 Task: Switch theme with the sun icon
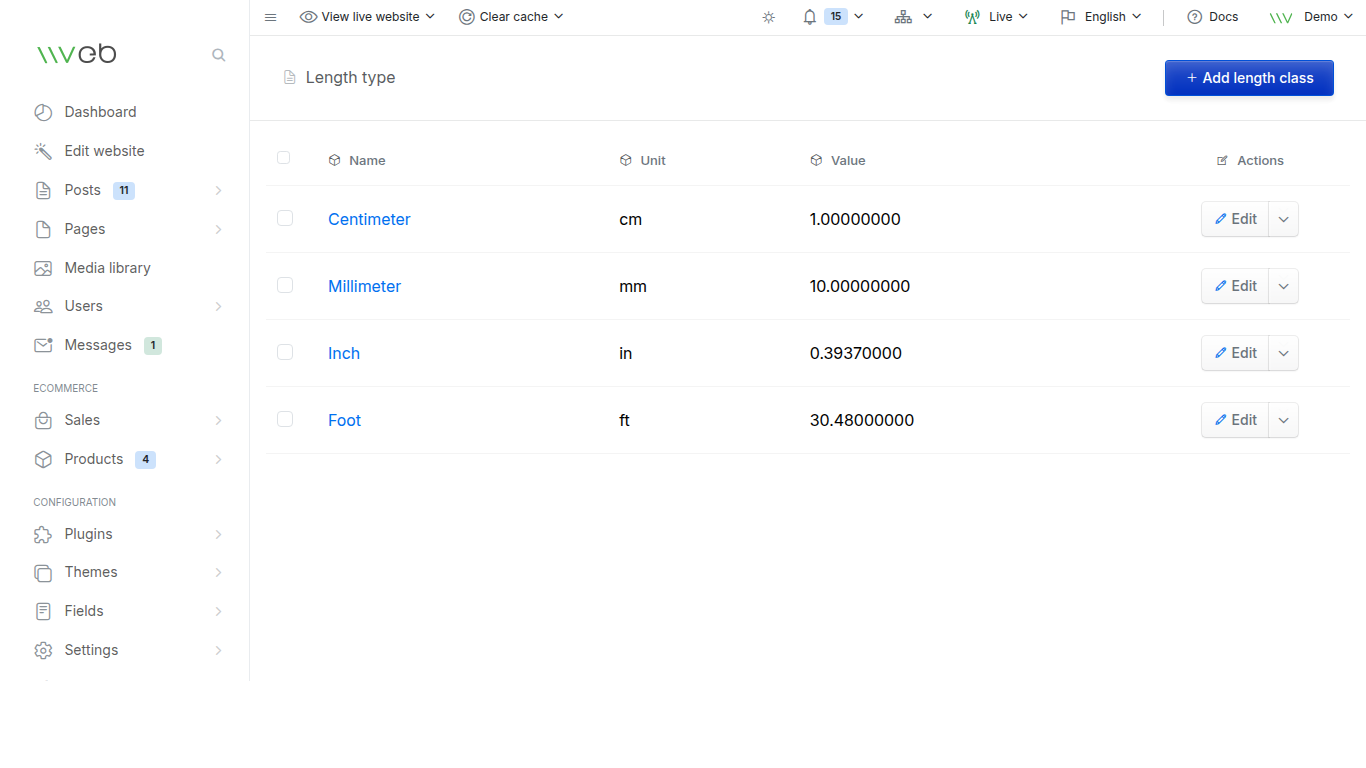[768, 17]
